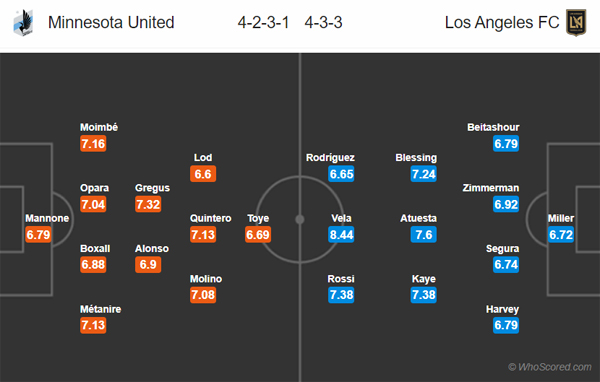Select Toye's 6.69 rating badge
This screenshot has height=382, width=600.
point(258,234)
